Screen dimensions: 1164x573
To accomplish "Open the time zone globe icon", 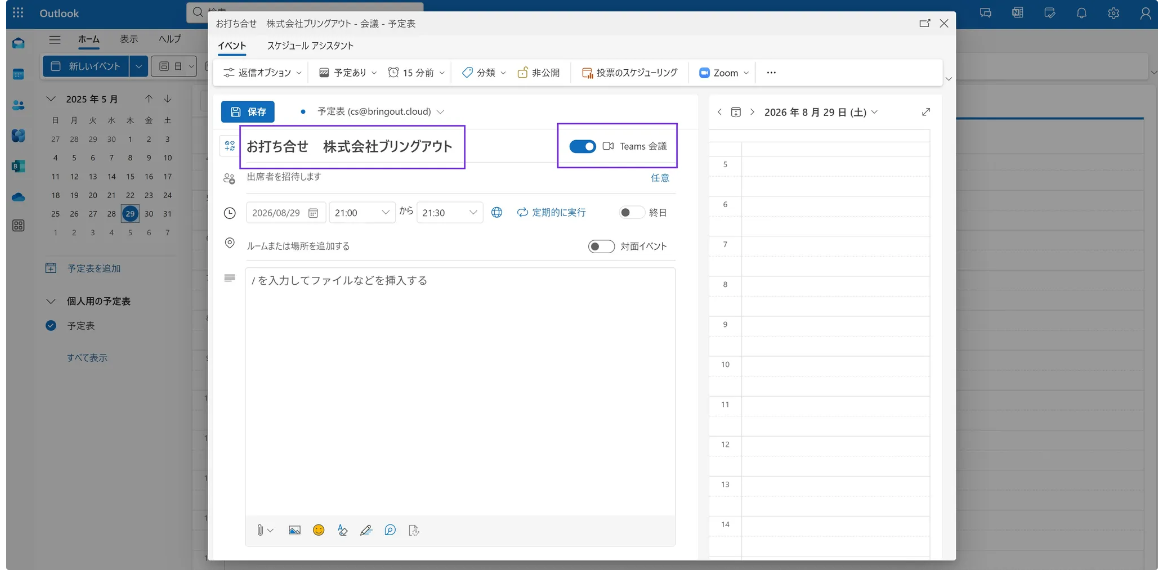I will [x=497, y=212].
